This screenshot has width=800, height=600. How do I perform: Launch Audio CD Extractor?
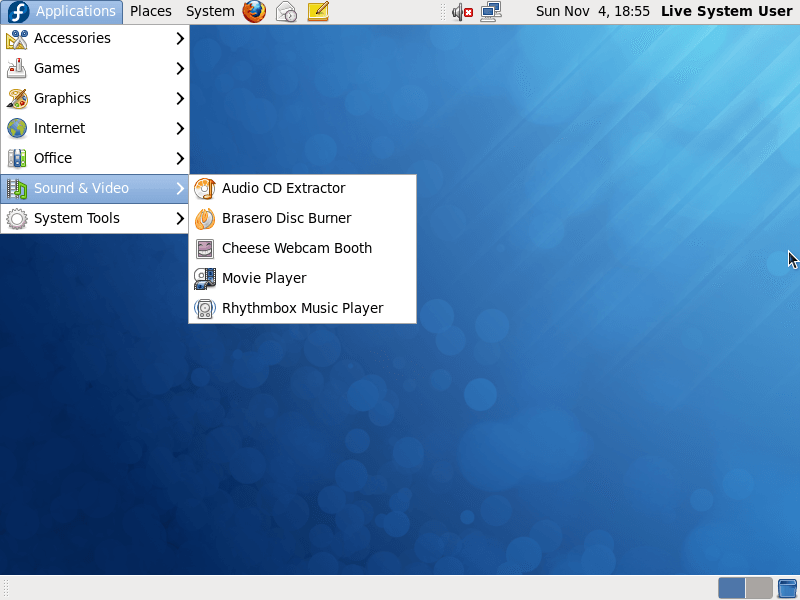[303, 189]
